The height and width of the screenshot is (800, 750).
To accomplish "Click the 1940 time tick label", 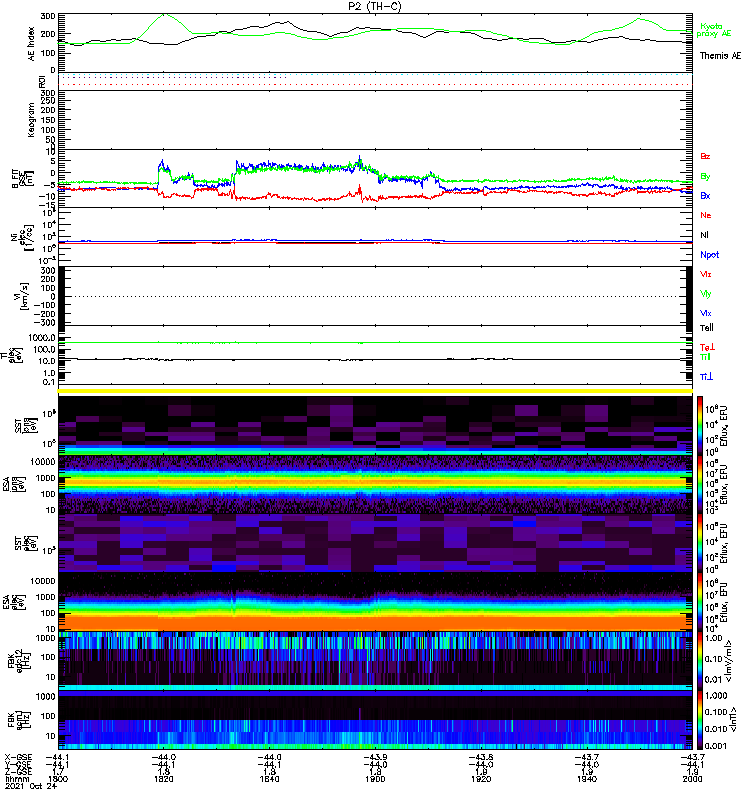I will pos(587,779).
